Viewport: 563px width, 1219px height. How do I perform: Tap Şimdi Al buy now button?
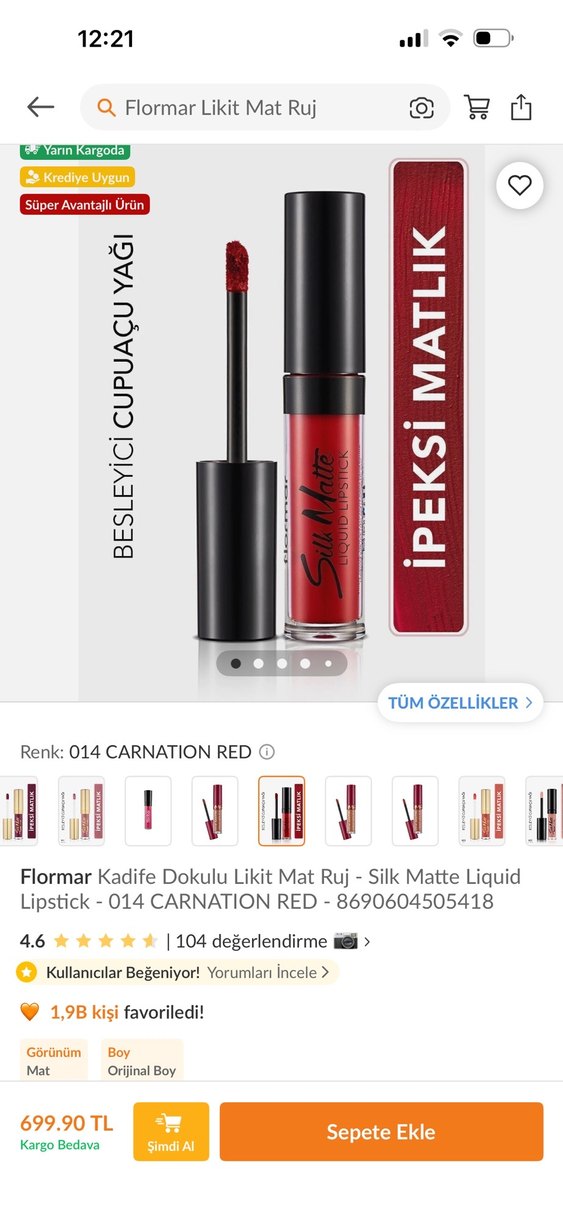tap(171, 1132)
